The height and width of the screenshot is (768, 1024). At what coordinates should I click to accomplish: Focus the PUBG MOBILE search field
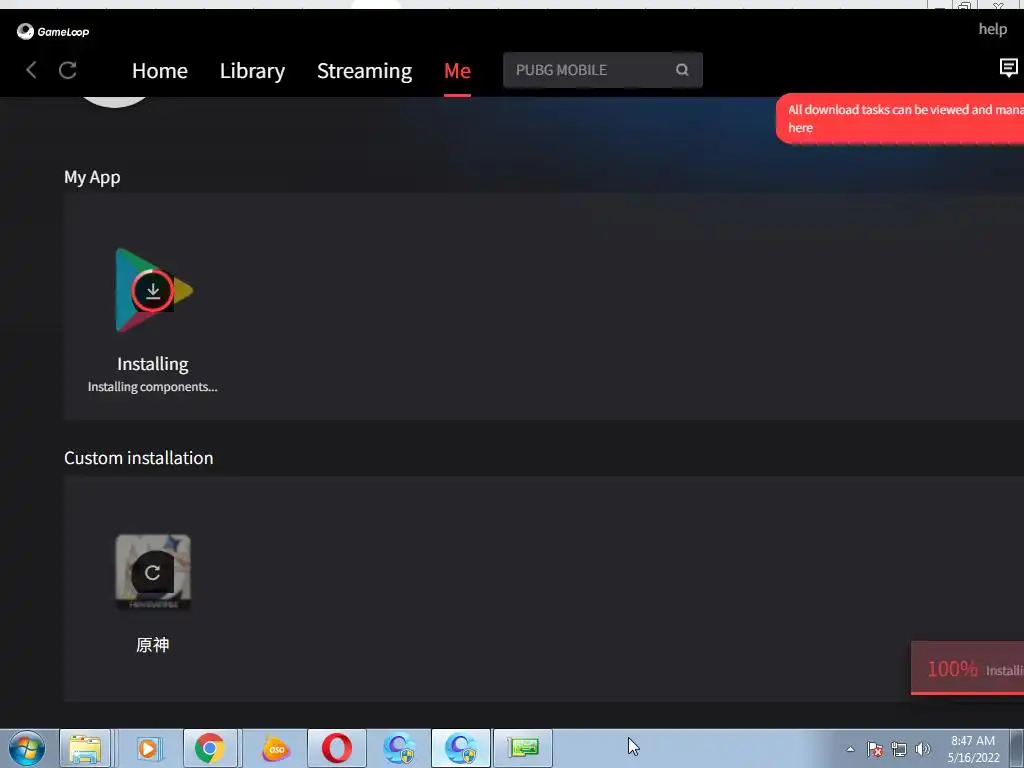[x=603, y=70]
